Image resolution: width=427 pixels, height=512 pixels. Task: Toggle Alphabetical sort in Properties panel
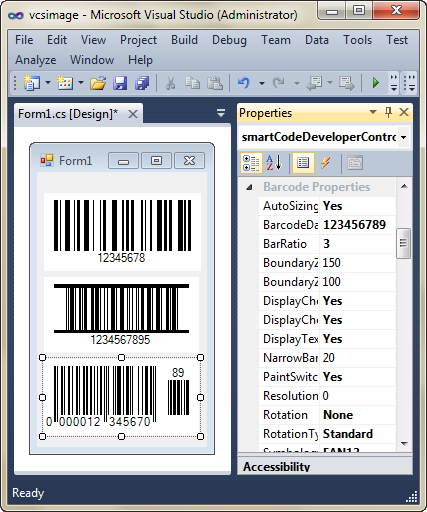[274, 163]
